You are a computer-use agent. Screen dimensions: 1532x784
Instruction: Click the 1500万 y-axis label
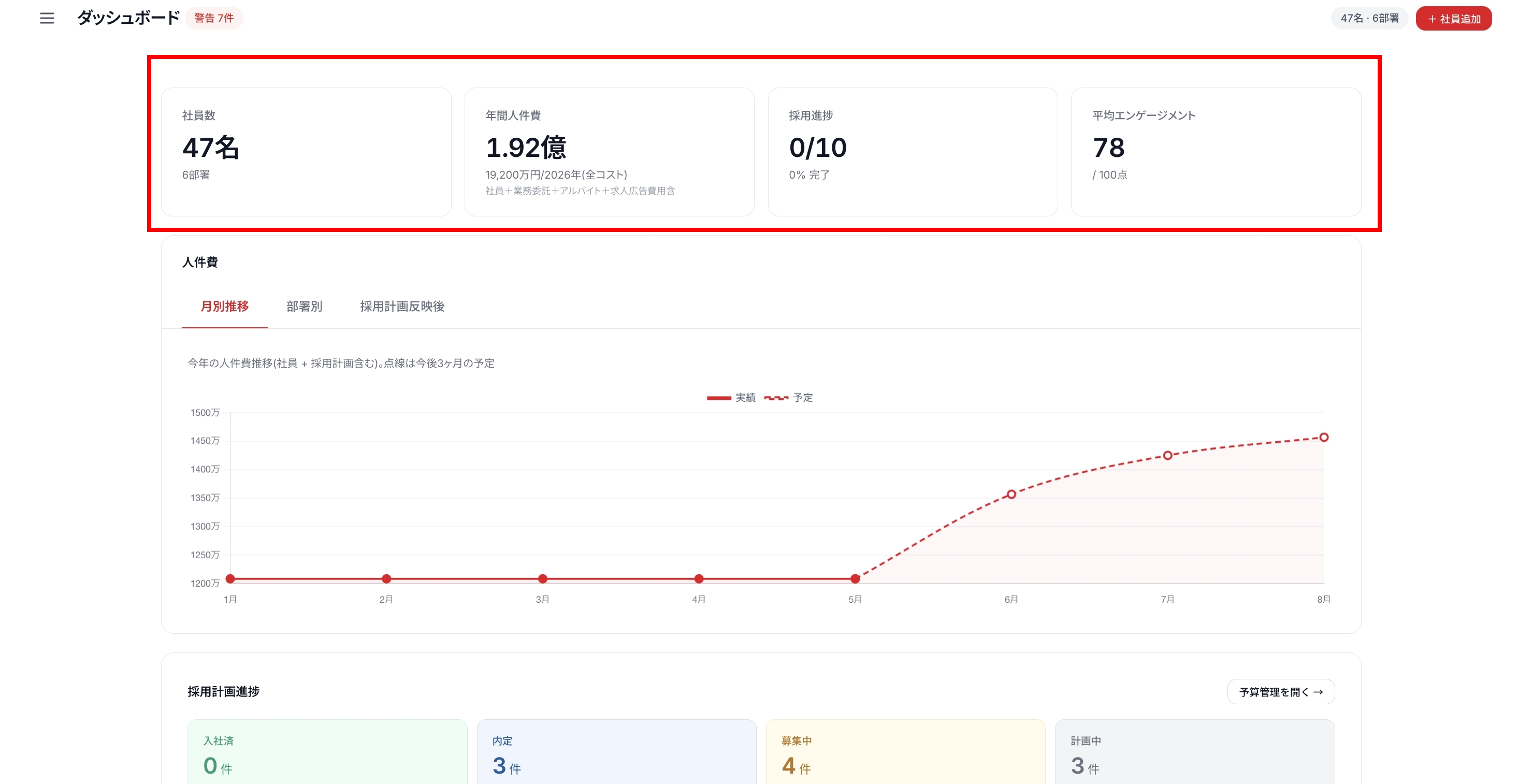pyautogui.click(x=205, y=413)
